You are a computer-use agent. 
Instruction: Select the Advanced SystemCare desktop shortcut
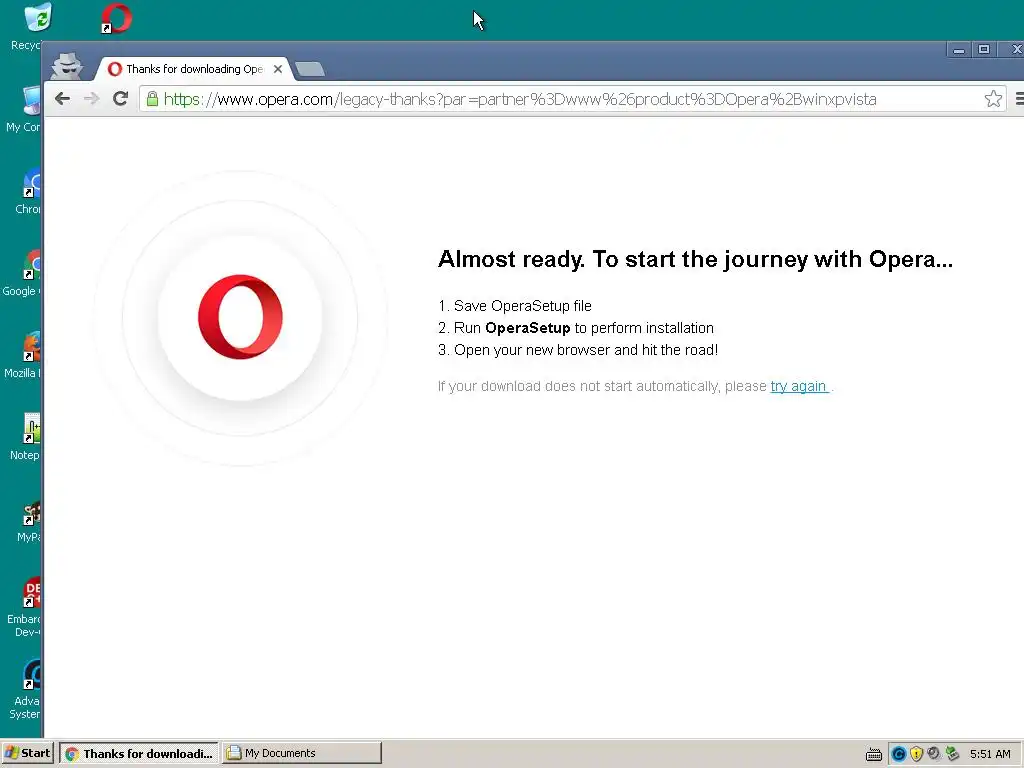27,689
